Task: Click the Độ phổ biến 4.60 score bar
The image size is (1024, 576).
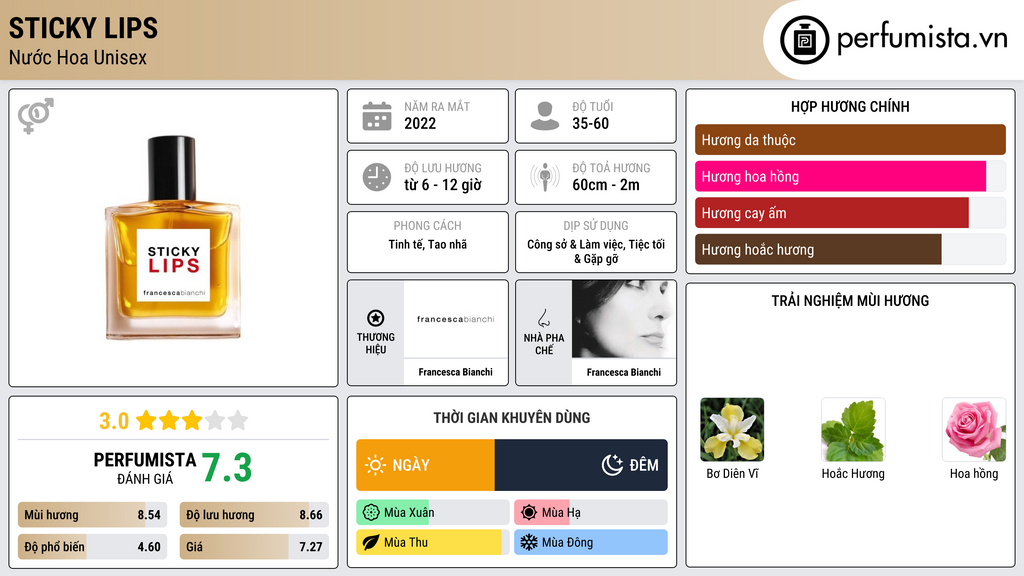Action: click(x=92, y=547)
